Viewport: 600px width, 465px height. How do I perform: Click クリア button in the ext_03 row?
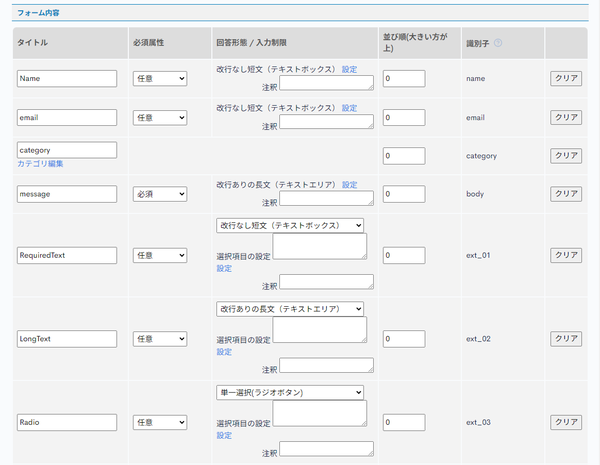pyautogui.click(x=566, y=422)
